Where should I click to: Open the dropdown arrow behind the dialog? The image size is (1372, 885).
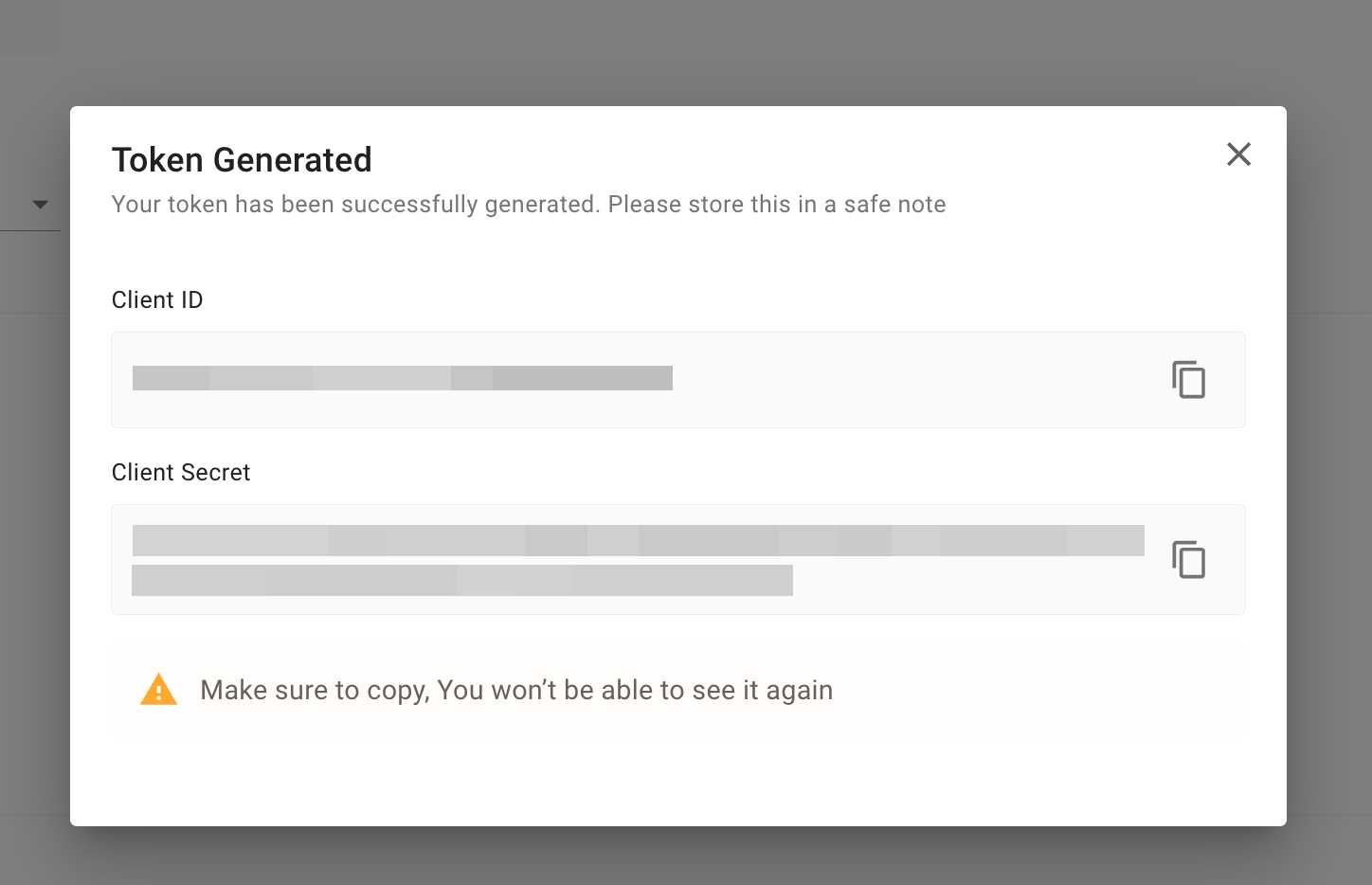40,205
